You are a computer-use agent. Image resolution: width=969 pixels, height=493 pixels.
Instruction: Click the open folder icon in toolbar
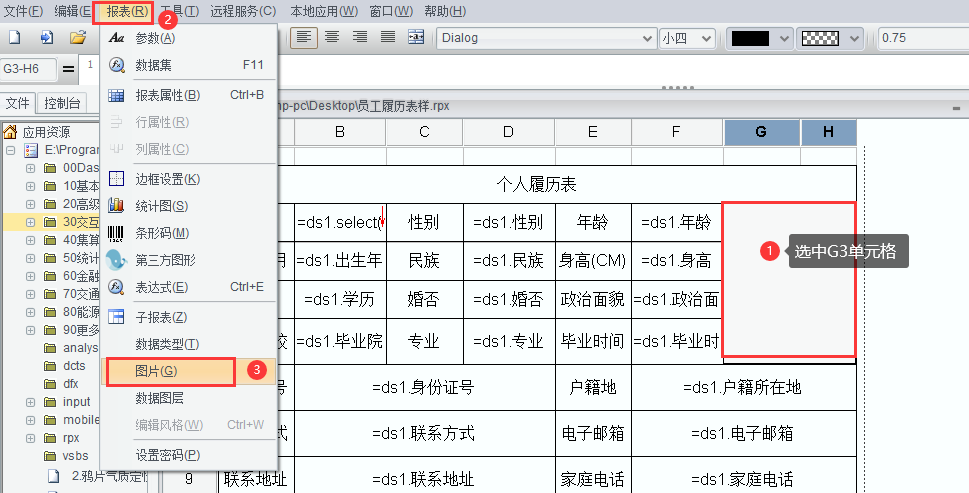[77, 38]
